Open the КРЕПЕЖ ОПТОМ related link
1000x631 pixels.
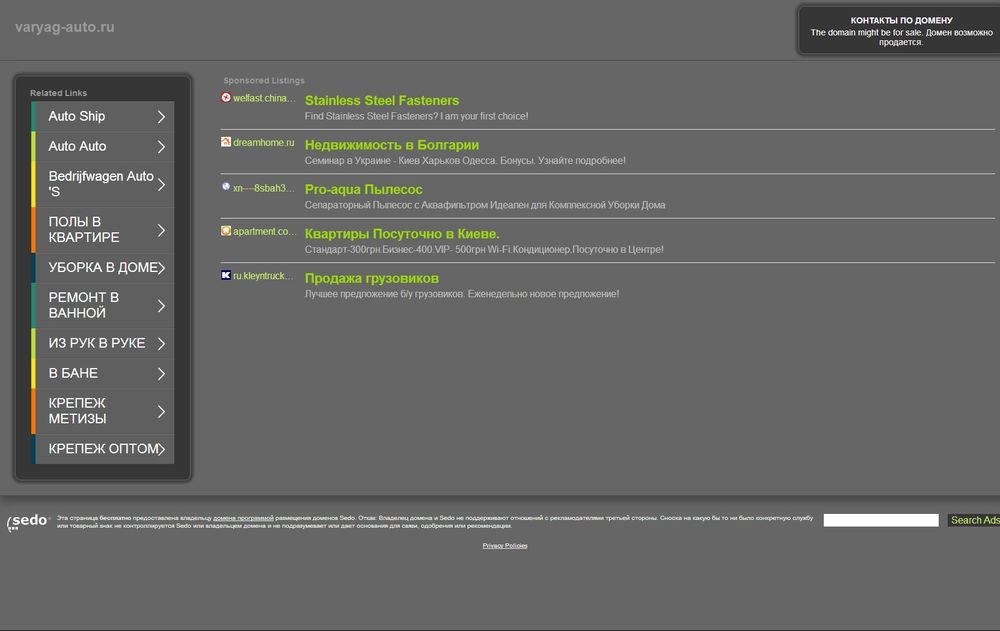(103, 449)
